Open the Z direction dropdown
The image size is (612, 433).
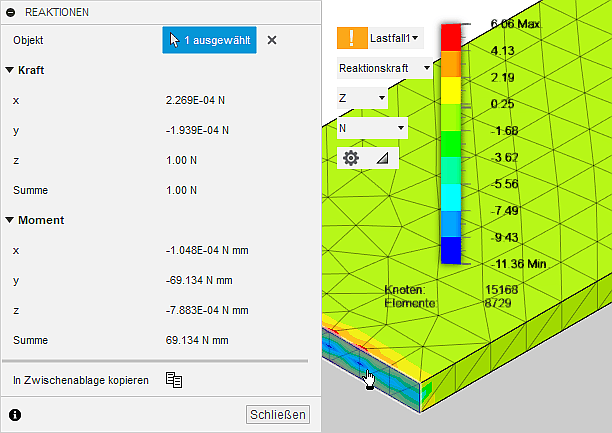click(362, 98)
